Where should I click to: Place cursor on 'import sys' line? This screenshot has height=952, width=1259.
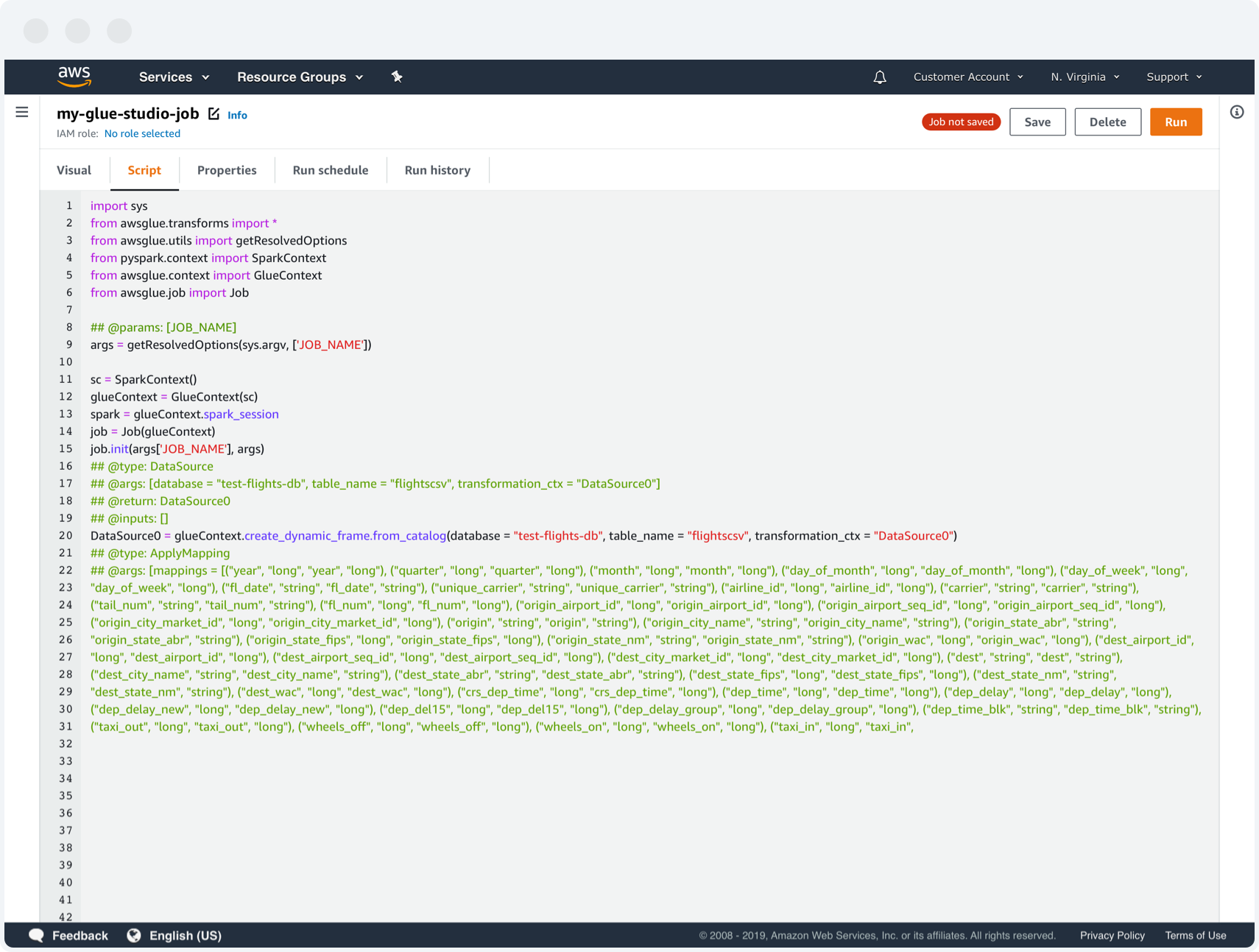[x=119, y=205]
